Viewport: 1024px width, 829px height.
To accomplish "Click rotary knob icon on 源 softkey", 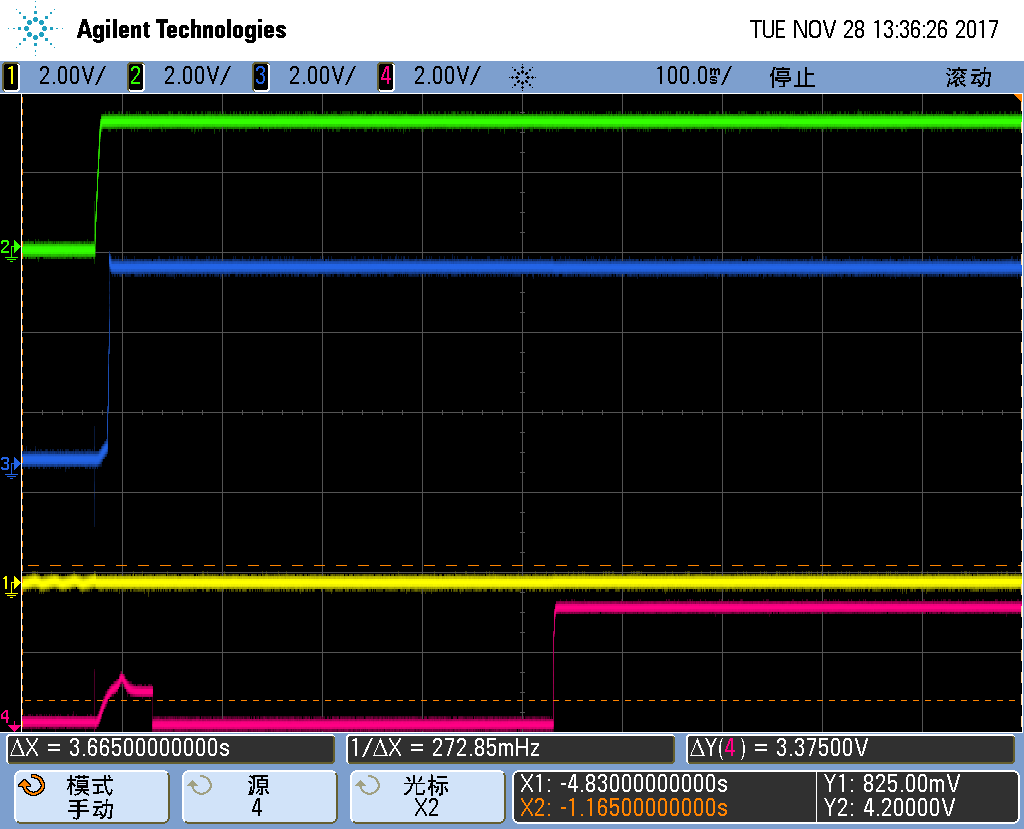I will tap(199, 785).
